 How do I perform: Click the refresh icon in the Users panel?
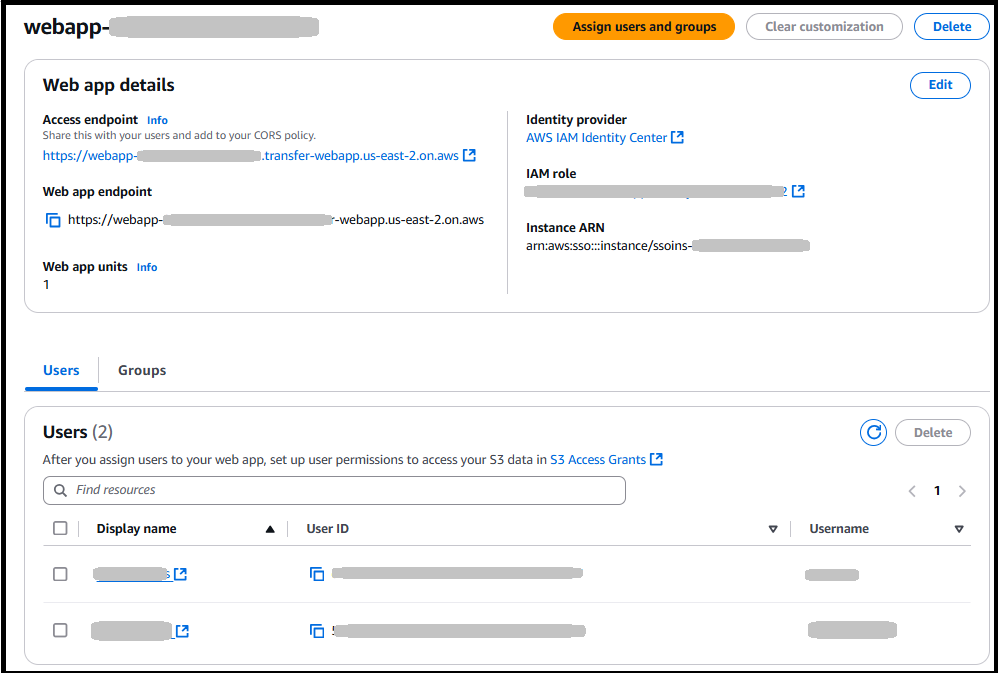[873, 432]
